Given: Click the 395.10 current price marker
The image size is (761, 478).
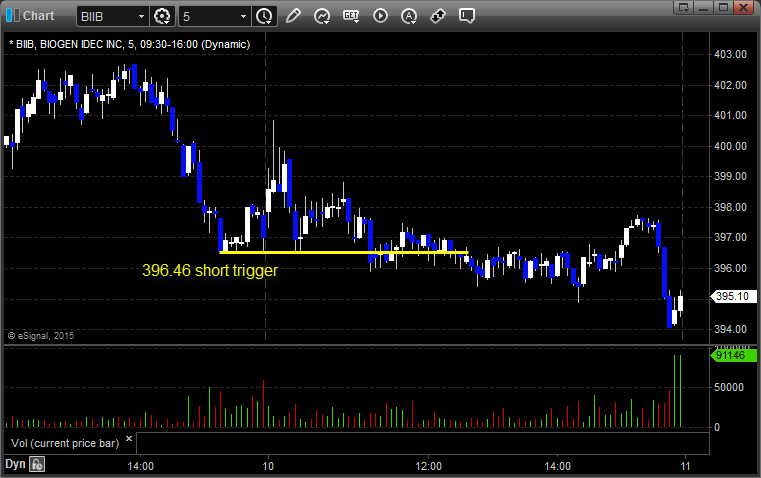Looking at the screenshot, I should [x=733, y=296].
